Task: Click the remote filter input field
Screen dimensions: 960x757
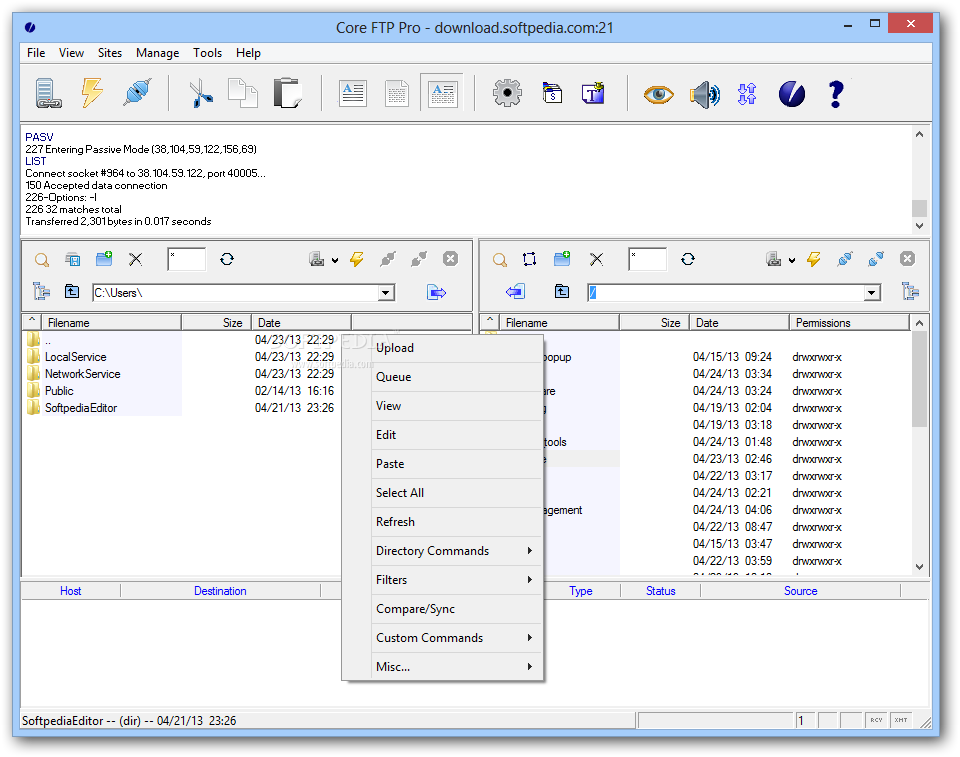Action: coord(647,259)
